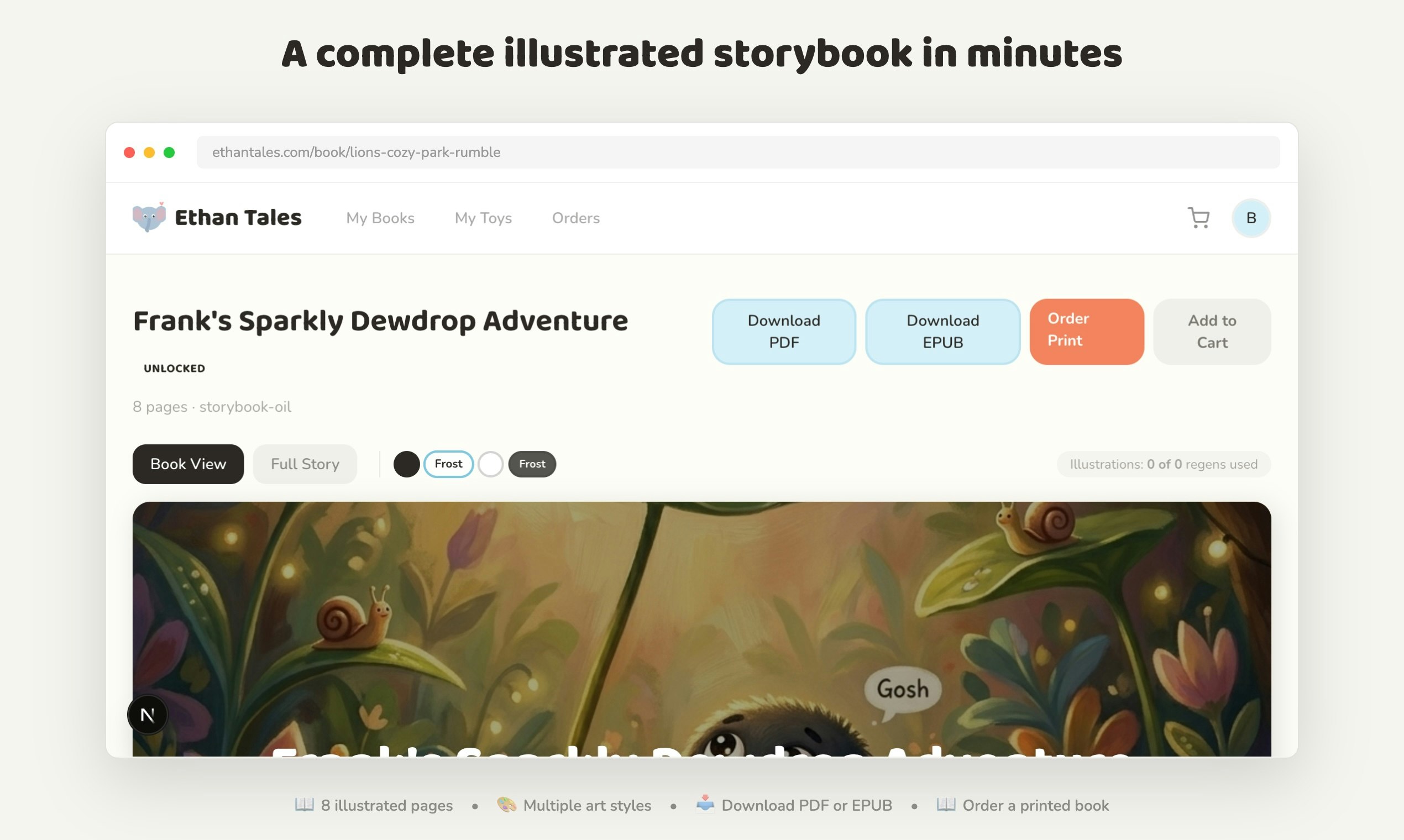Click the Download PDF button
Image resolution: width=1404 pixels, height=840 pixels.
783,332
